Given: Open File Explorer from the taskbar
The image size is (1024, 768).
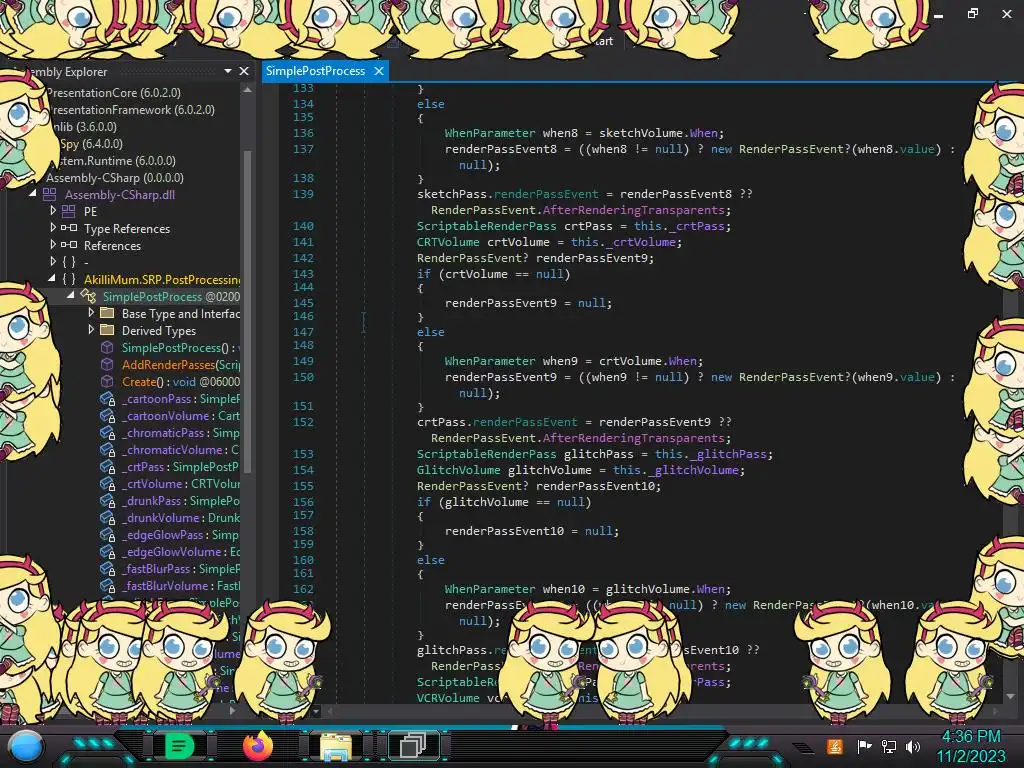Looking at the screenshot, I should 336,746.
